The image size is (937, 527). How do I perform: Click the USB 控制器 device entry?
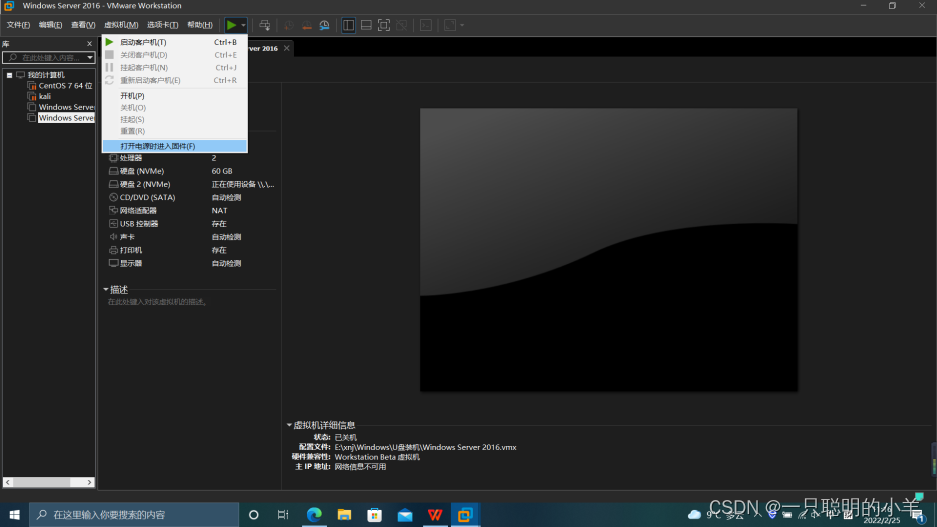[138, 224]
